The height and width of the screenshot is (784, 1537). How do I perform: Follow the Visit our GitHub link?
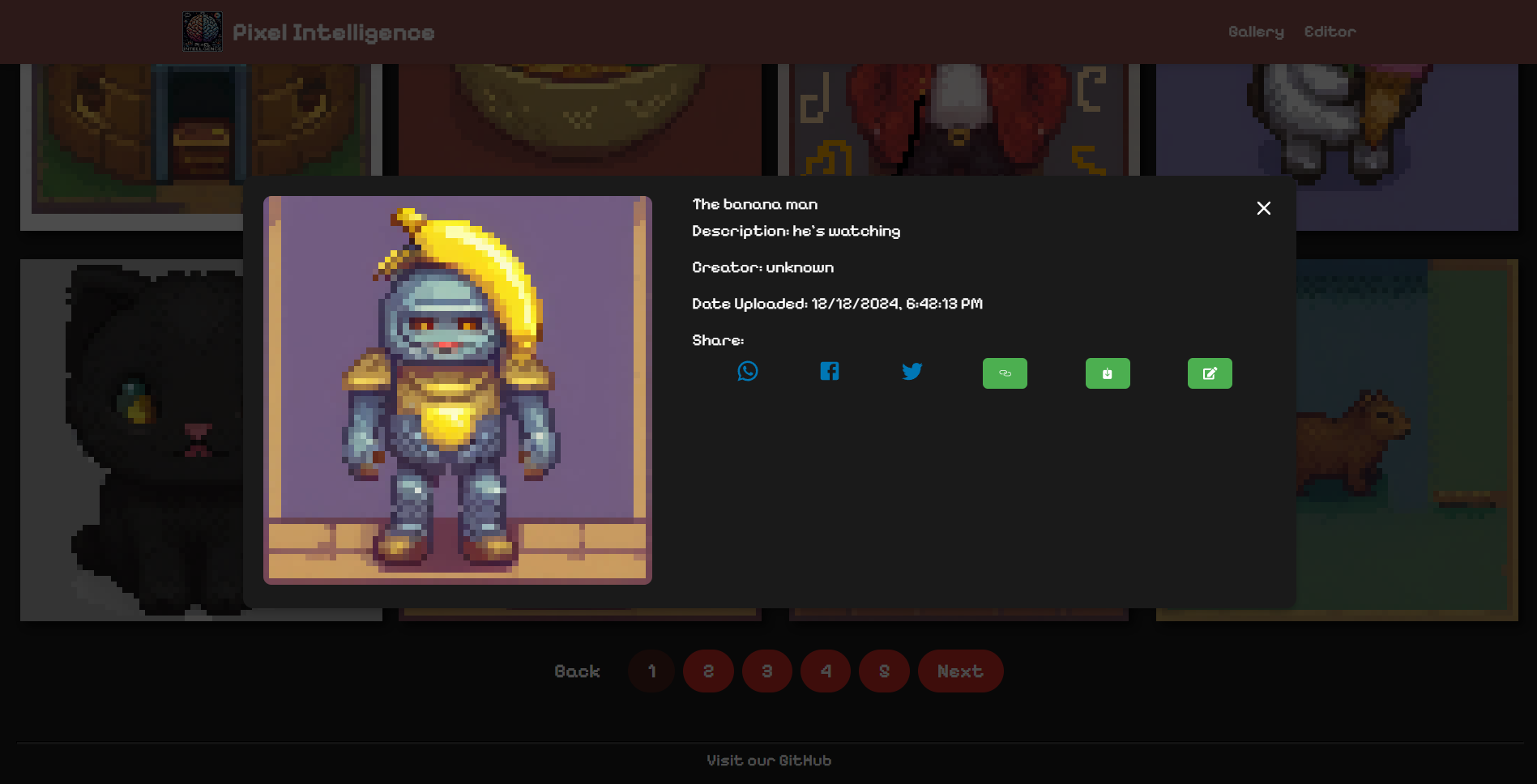click(769, 761)
